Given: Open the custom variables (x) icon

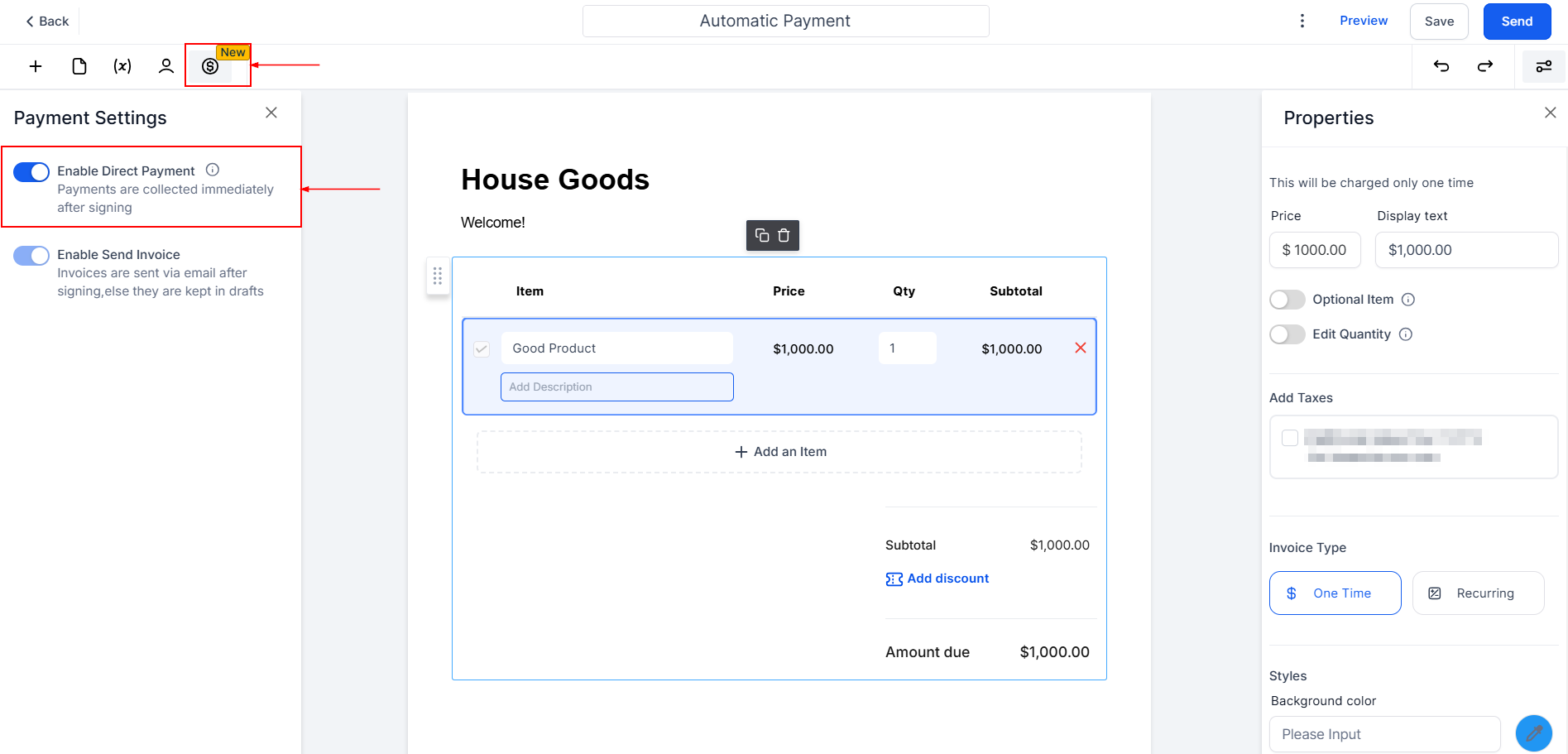Looking at the screenshot, I should (122, 66).
